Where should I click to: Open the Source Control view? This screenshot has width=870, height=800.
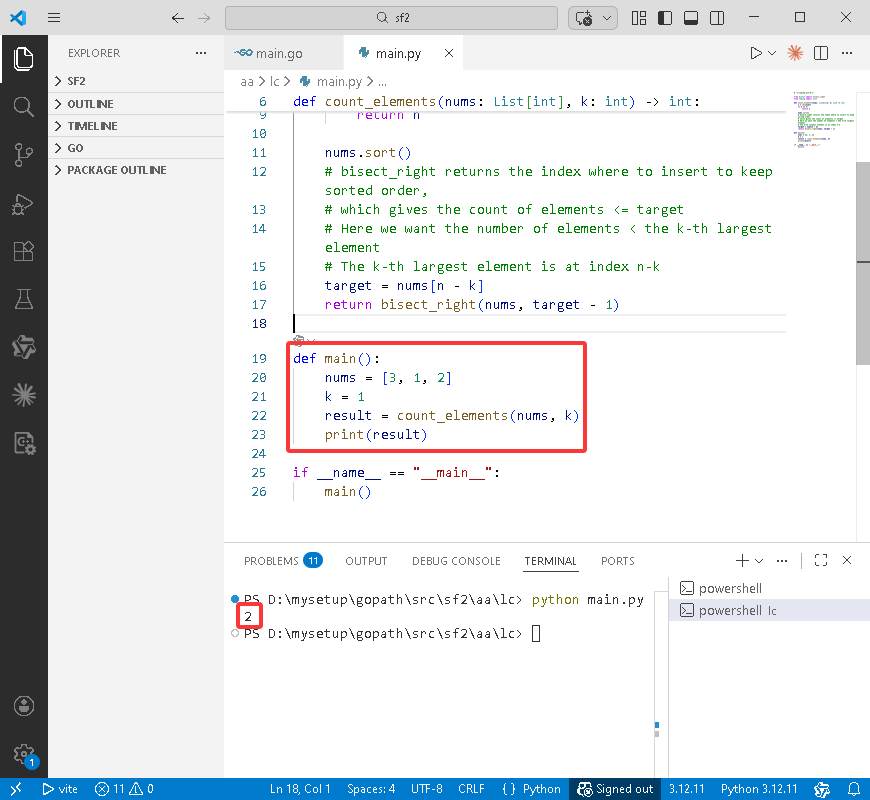(x=23, y=155)
